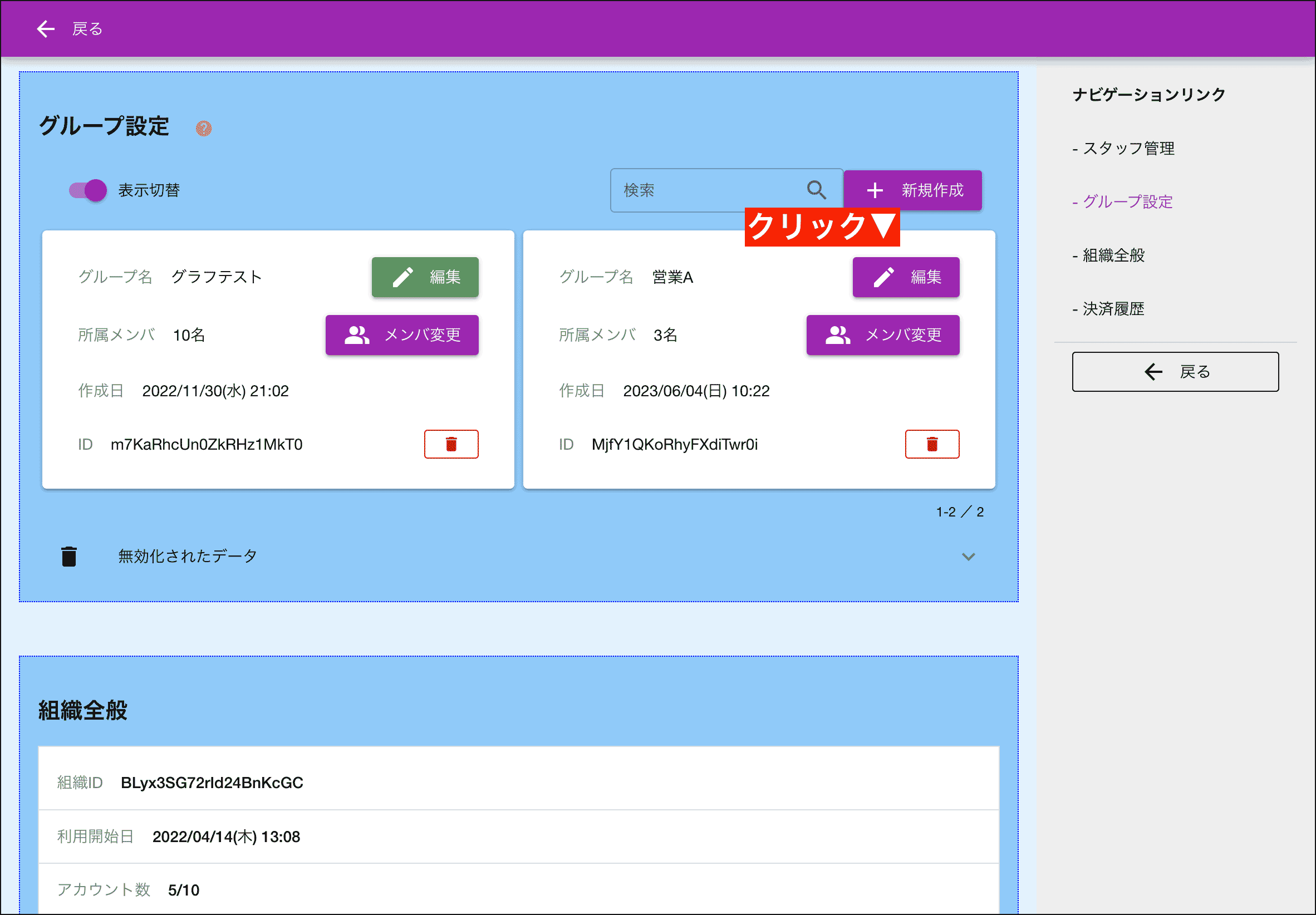
Task: Click メンバ変更 for グラフテスト group
Action: (x=402, y=335)
